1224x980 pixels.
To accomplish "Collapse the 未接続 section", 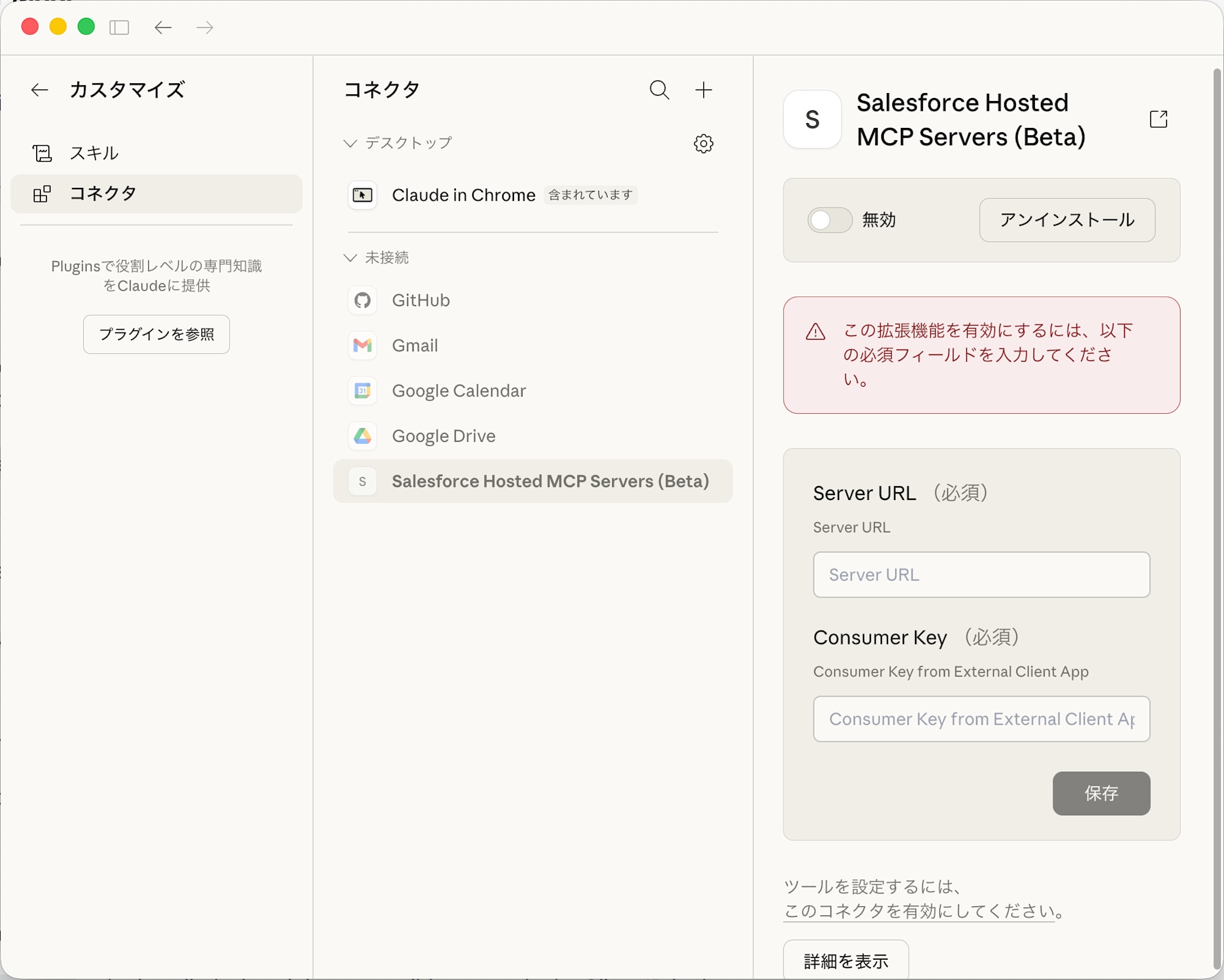I will pyautogui.click(x=350, y=258).
